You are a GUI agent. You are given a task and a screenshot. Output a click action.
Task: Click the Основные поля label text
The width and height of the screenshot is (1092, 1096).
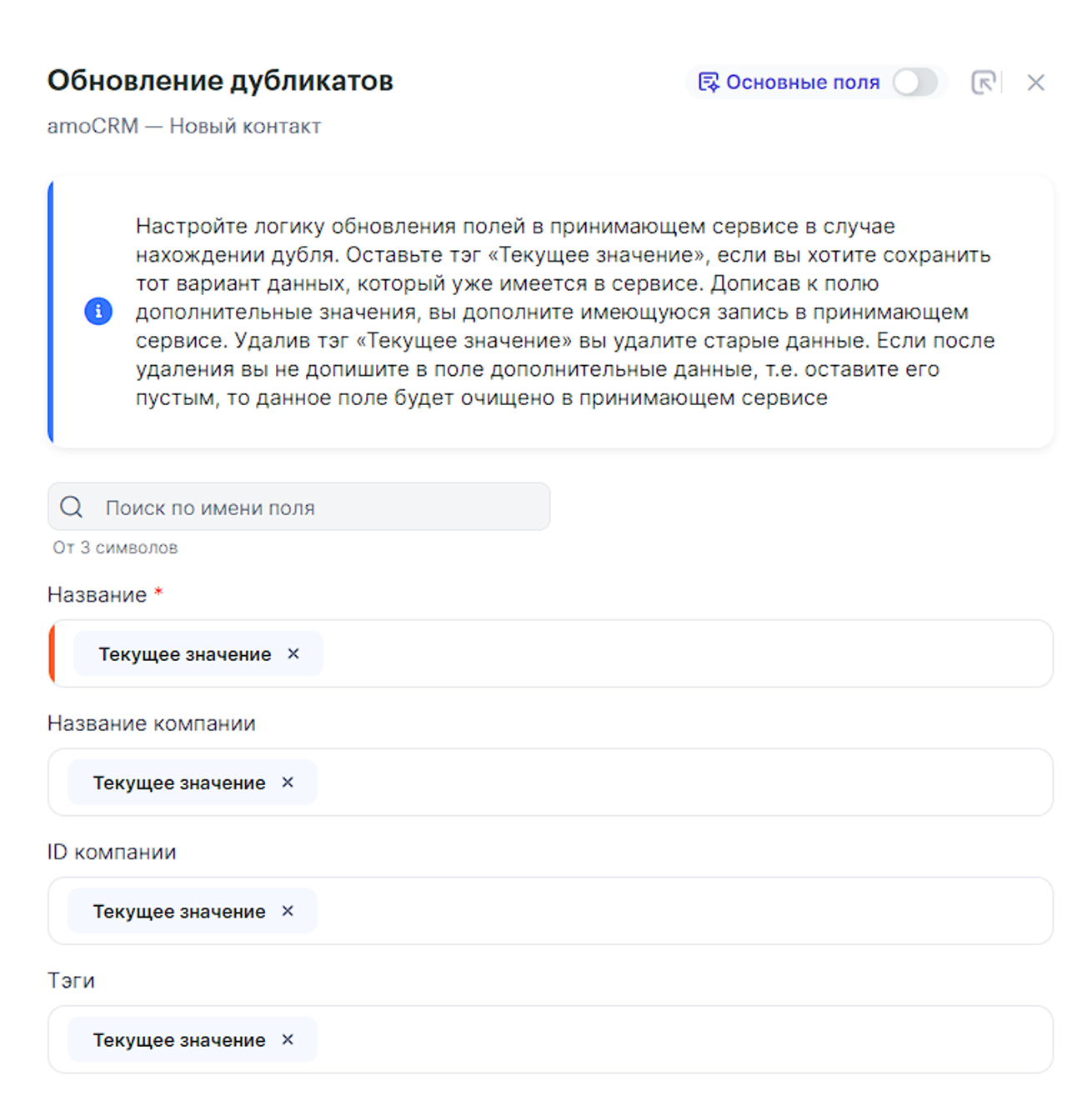(802, 83)
